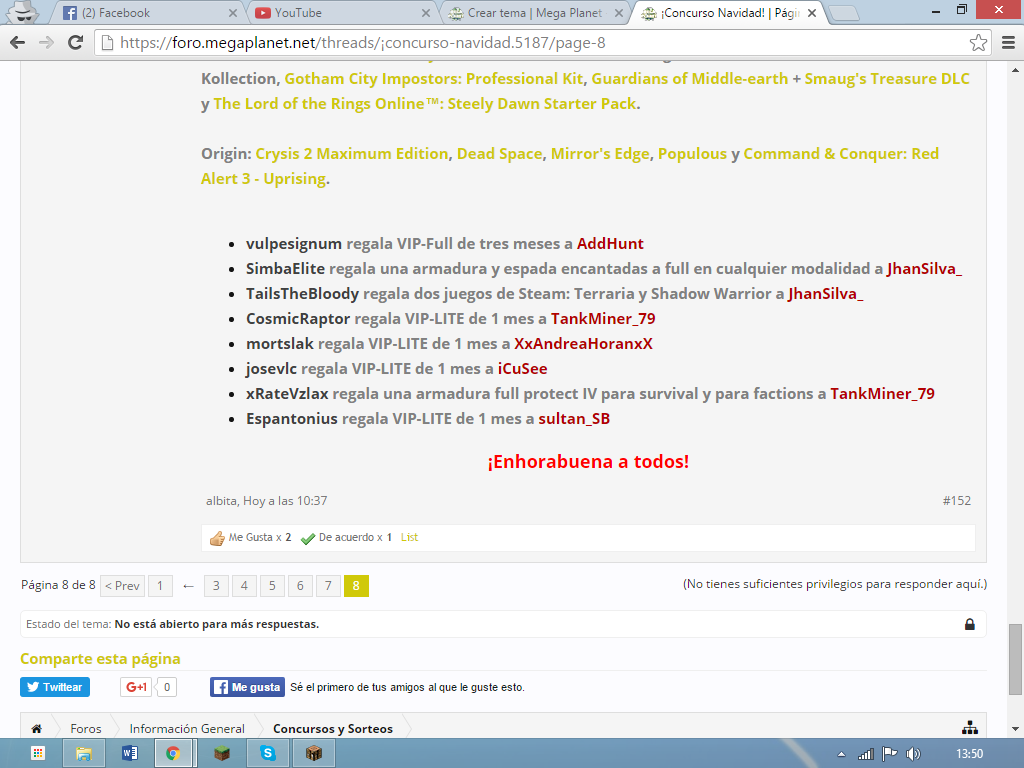This screenshot has width=1024, height=768.
Task: Go to page 3
Action: coord(216,586)
